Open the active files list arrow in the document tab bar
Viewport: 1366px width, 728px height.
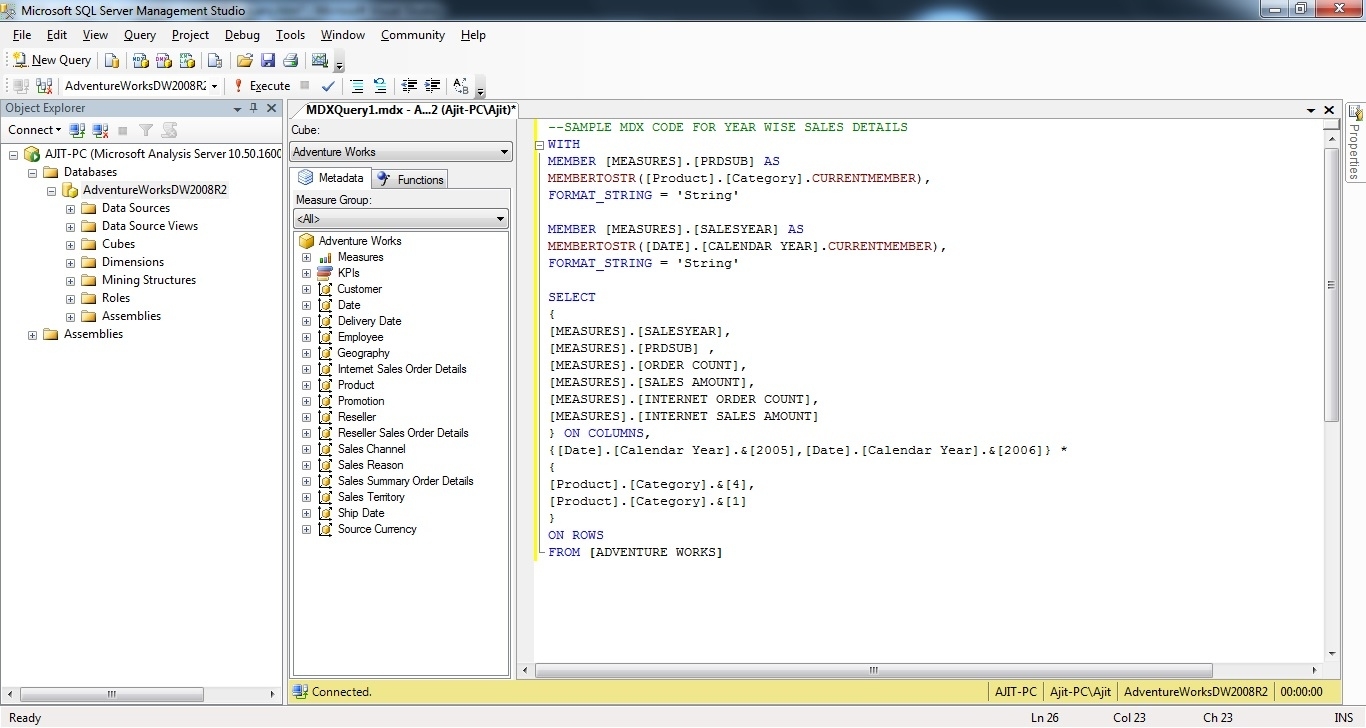pos(1311,110)
